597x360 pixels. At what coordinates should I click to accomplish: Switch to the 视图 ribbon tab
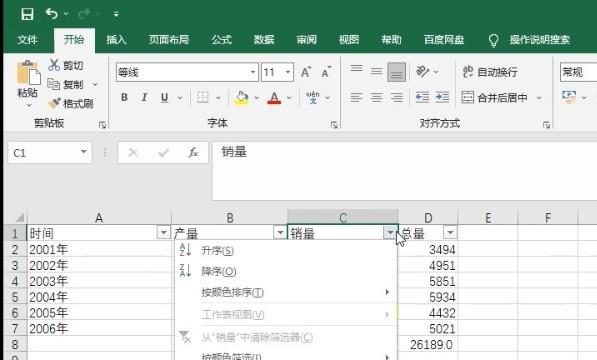[x=349, y=40]
